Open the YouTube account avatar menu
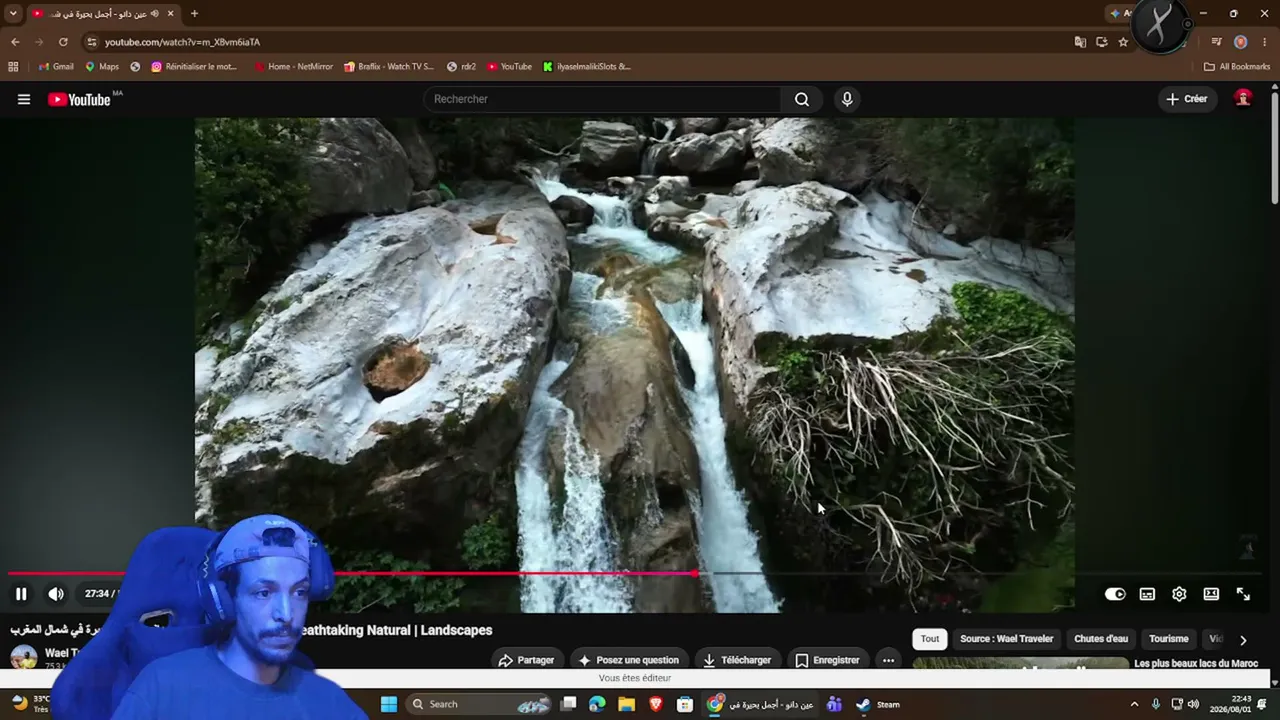 click(x=1243, y=98)
